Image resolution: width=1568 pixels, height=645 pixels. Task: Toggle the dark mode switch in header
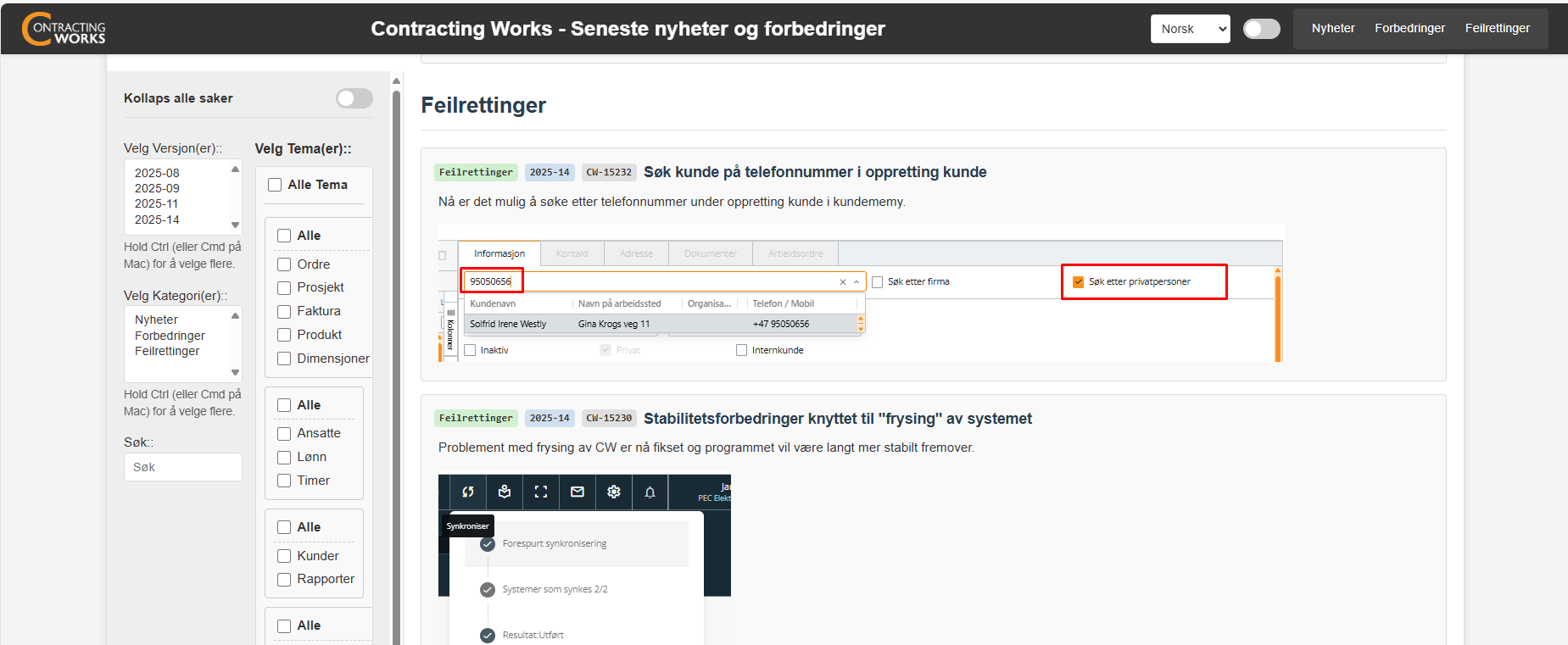pyautogui.click(x=1262, y=29)
